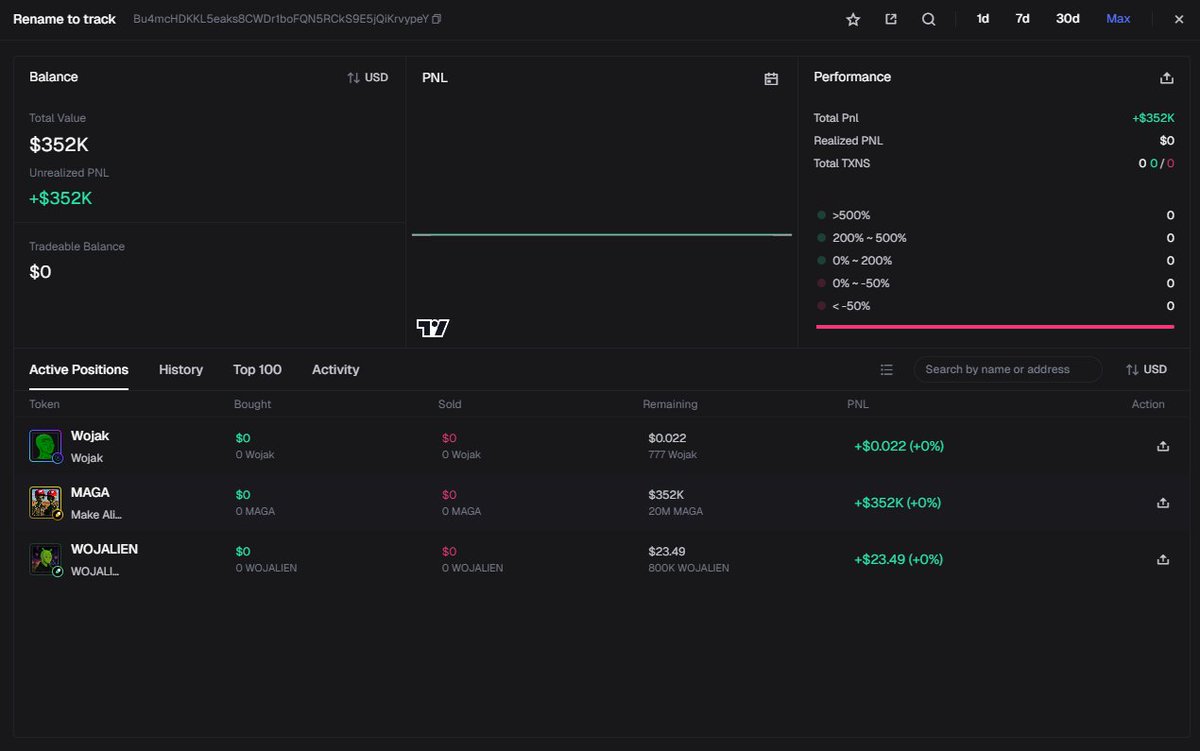Click the 777 Wojak remaining amount

[x=672, y=455]
